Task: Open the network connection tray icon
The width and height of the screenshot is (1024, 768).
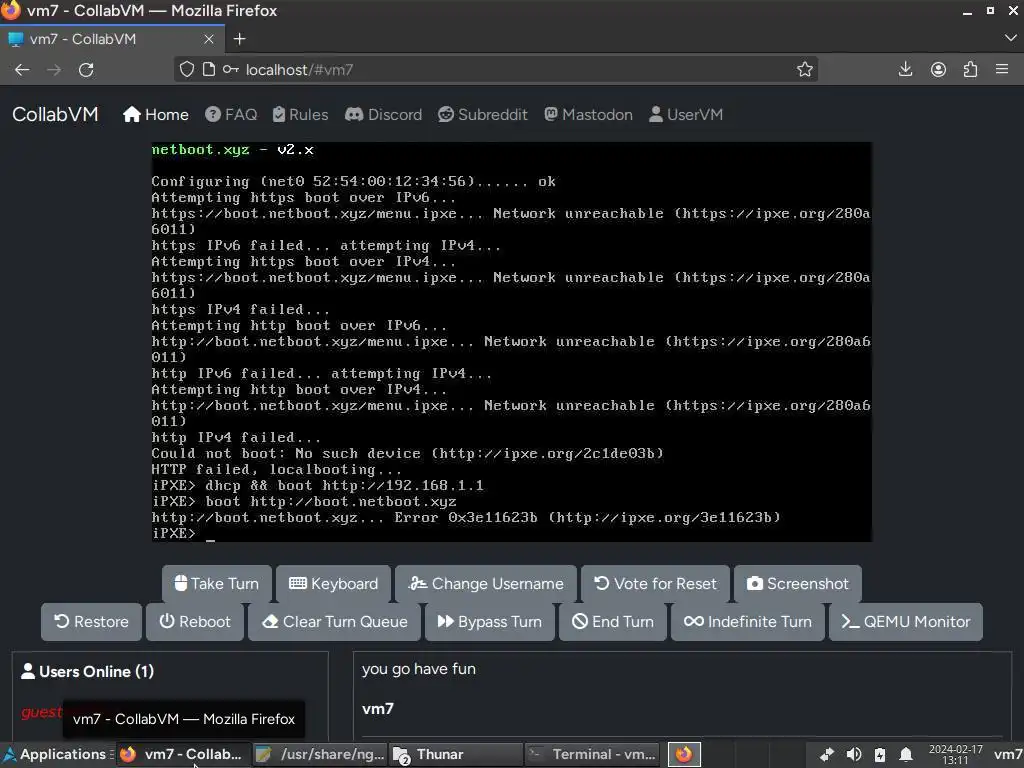Action: click(827, 754)
